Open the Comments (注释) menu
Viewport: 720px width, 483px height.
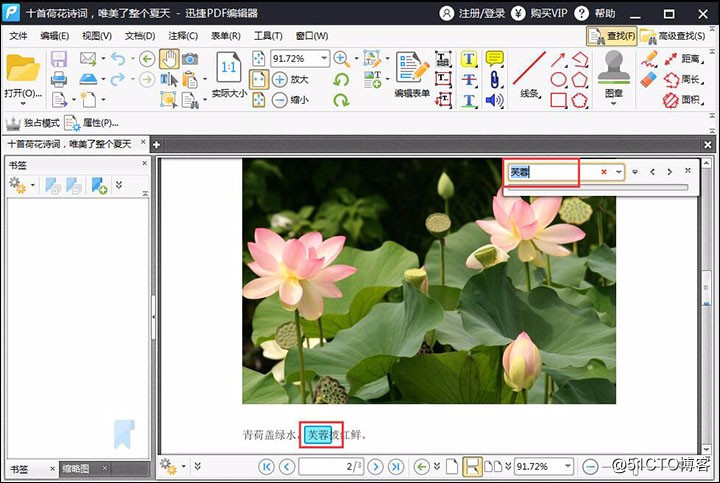point(183,36)
